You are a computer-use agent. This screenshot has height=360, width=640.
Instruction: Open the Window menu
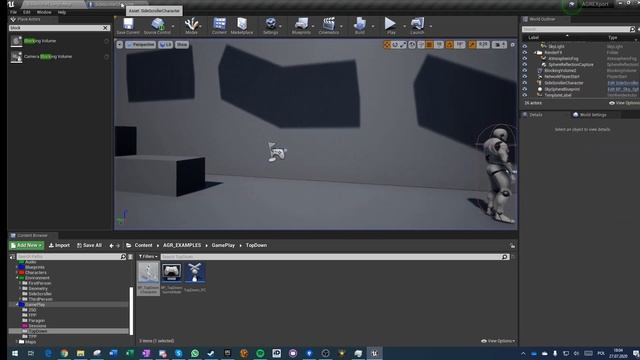(44, 12)
